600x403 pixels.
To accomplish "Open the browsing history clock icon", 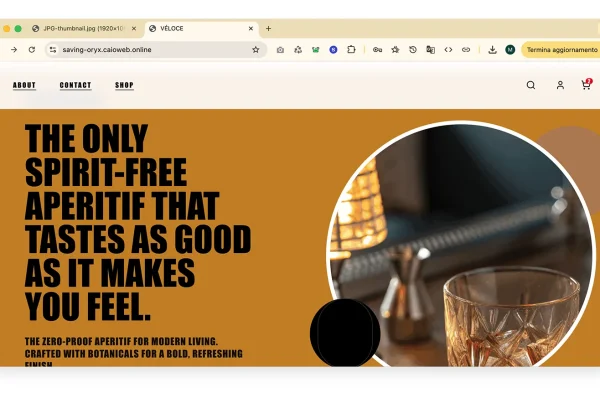I will pos(412,50).
